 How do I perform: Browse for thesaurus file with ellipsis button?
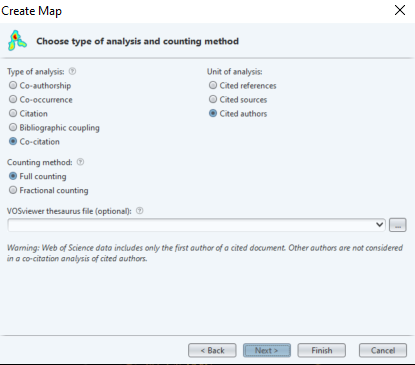398,225
